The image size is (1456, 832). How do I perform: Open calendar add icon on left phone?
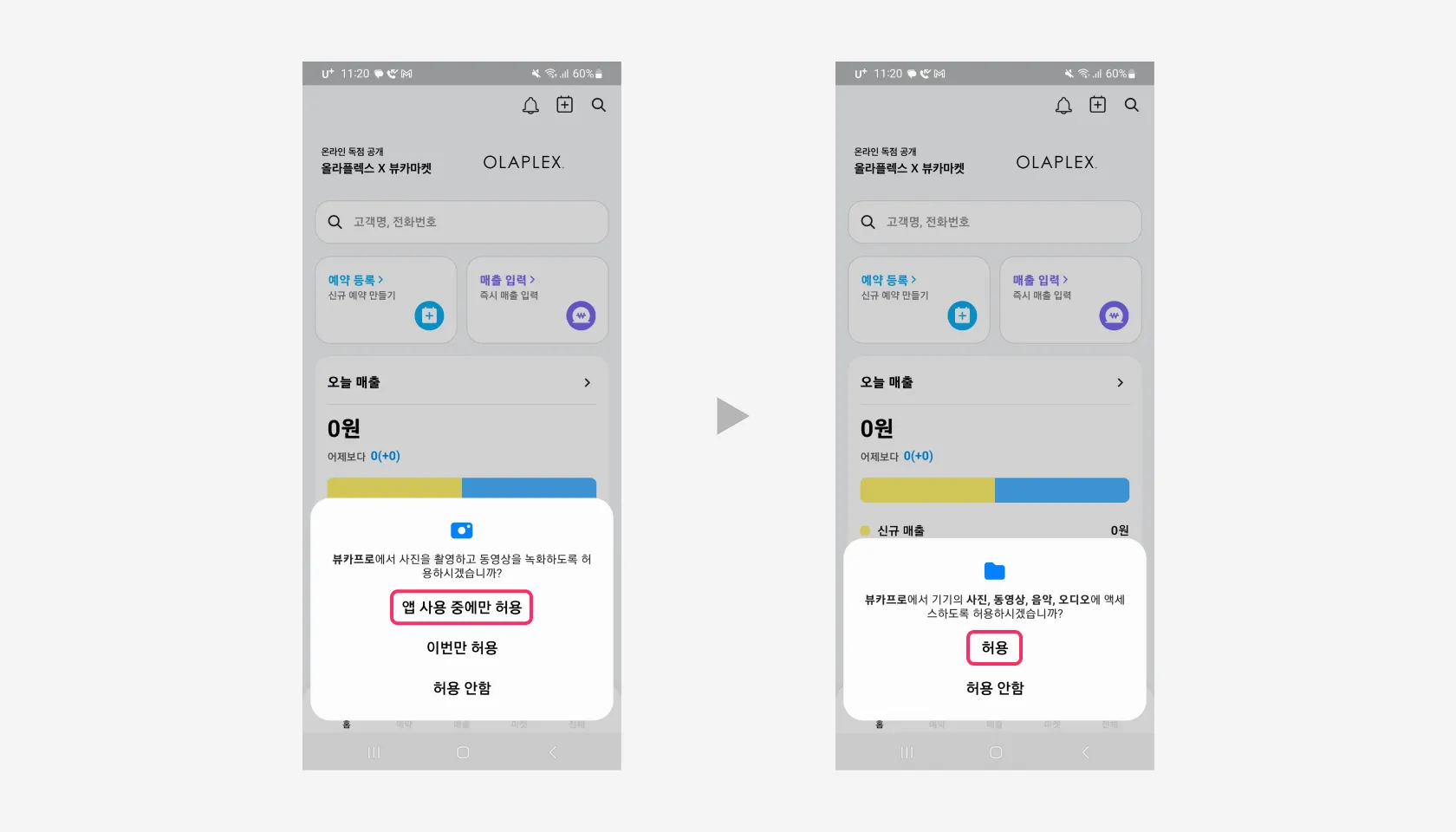564,105
